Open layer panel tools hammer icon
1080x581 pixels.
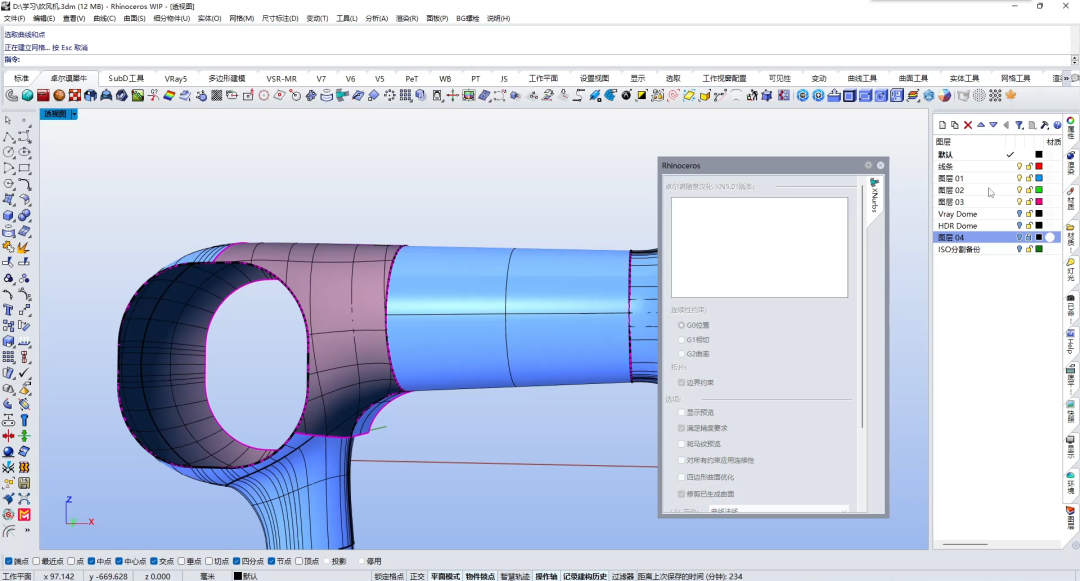pos(1045,125)
